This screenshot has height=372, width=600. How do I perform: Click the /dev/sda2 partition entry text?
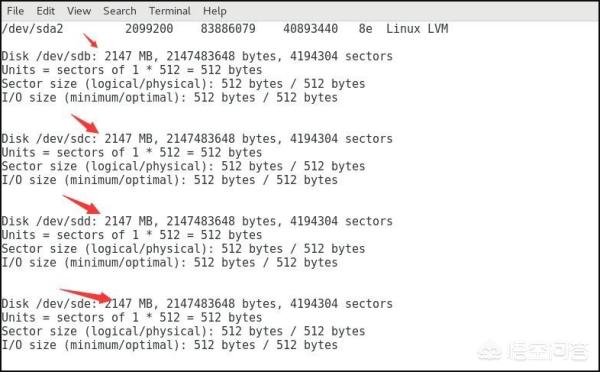pyautogui.click(x=32, y=29)
